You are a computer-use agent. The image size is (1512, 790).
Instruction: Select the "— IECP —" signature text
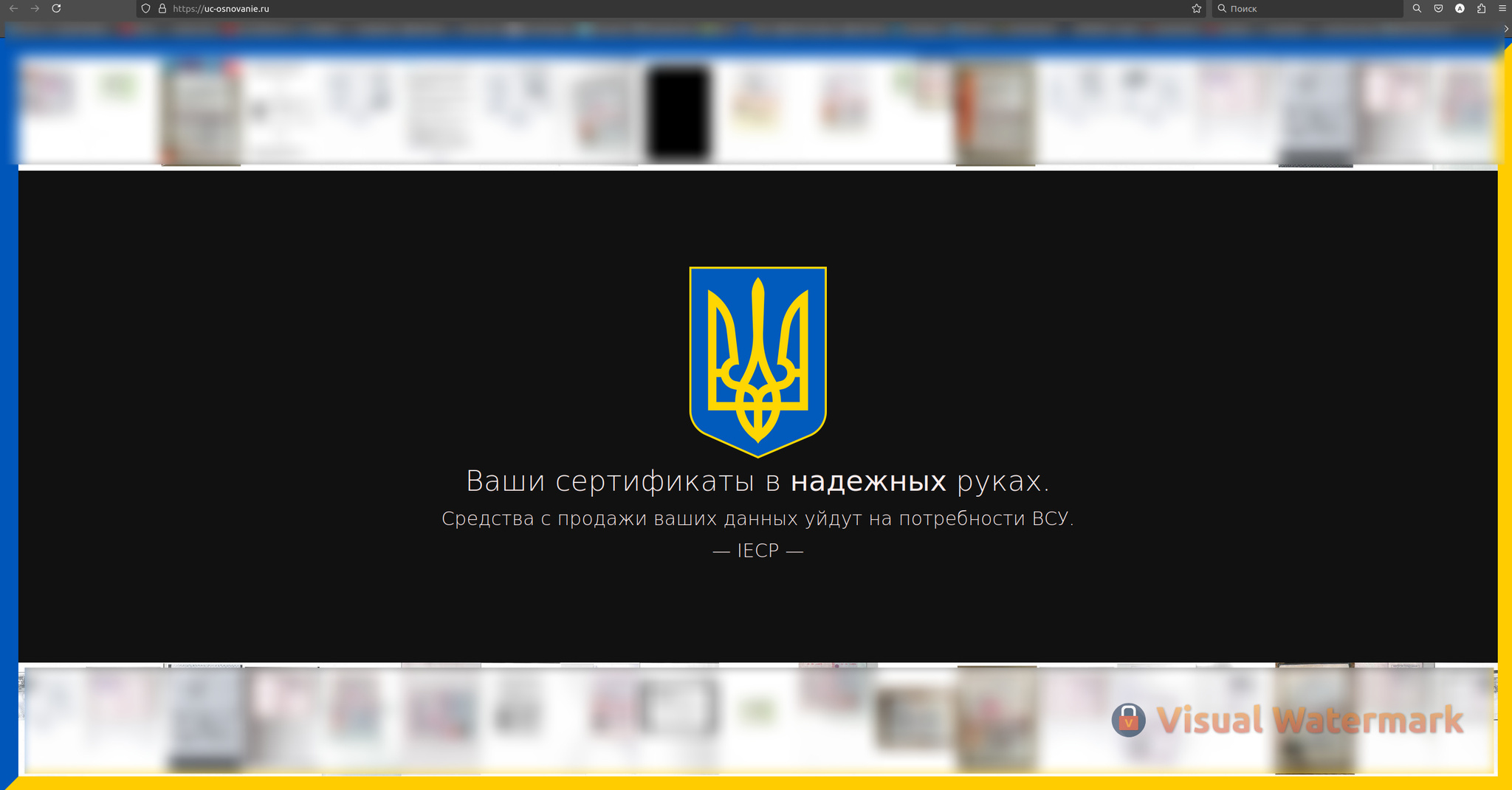pyautogui.click(x=757, y=551)
